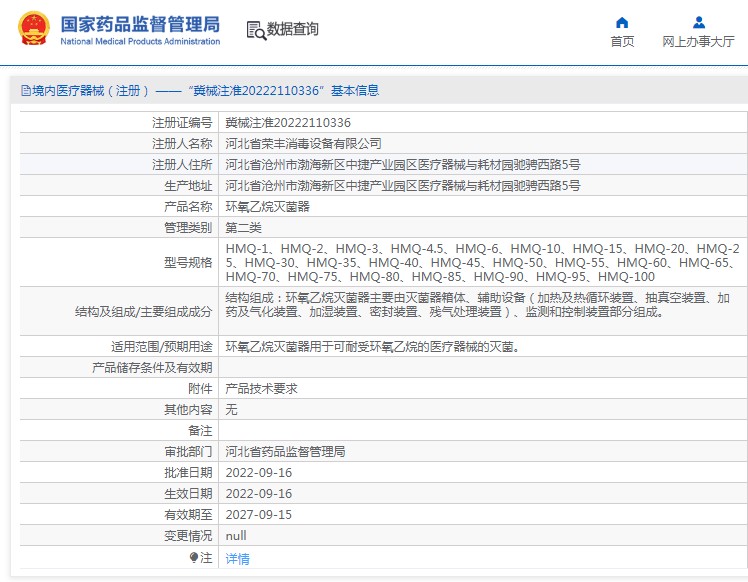Click 国家药品监督管理局 site title
The width and height of the screenshot is (748, 582).
click(x=140, y=24)
